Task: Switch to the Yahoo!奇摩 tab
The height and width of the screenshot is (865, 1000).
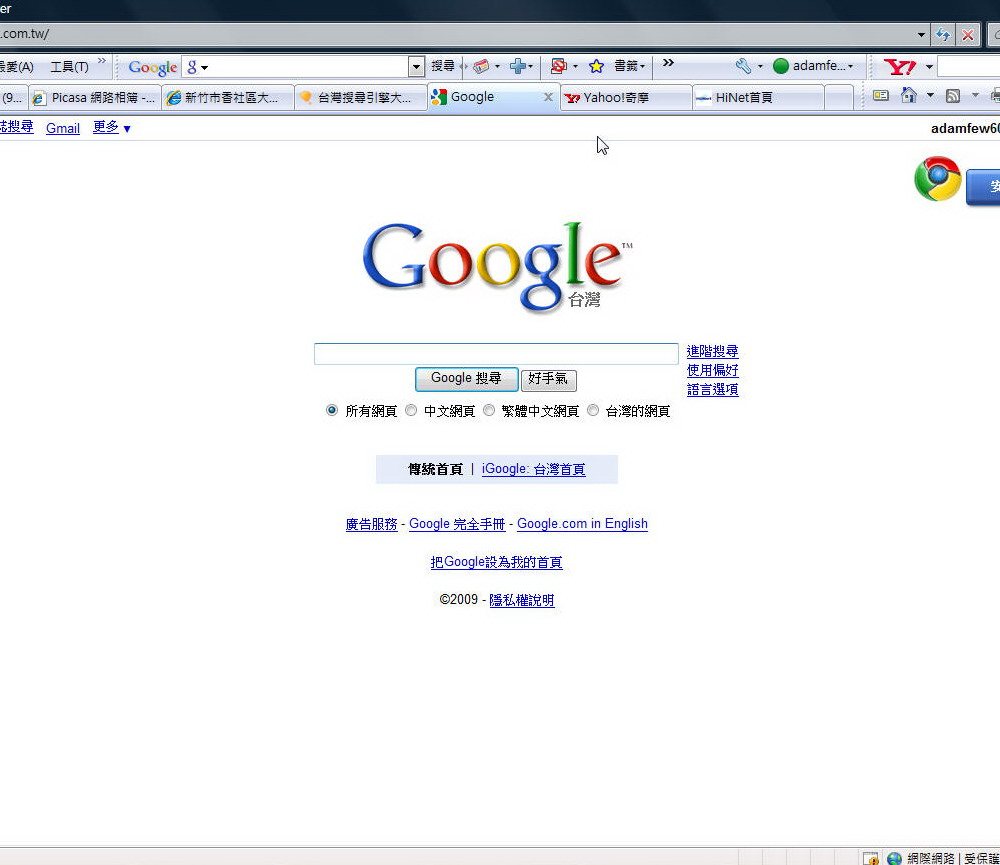Action: [x=626, y=98]
